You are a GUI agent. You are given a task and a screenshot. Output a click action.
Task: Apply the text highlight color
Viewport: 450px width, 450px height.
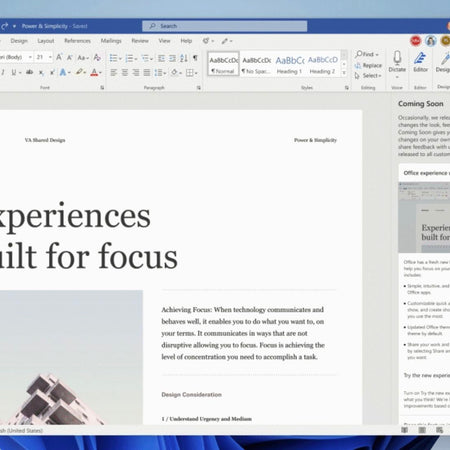(79, 72)
